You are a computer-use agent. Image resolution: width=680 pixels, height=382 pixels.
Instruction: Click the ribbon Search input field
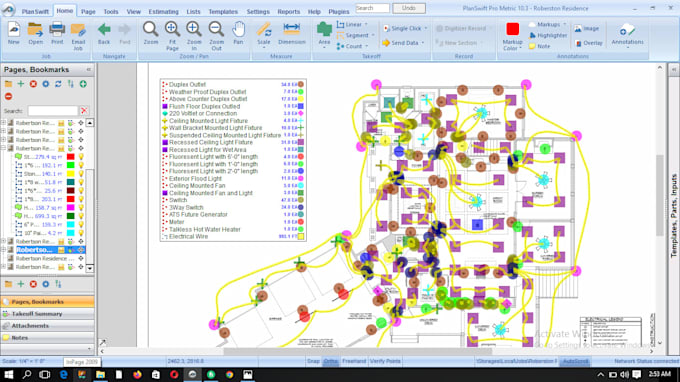tap(372, 8)
